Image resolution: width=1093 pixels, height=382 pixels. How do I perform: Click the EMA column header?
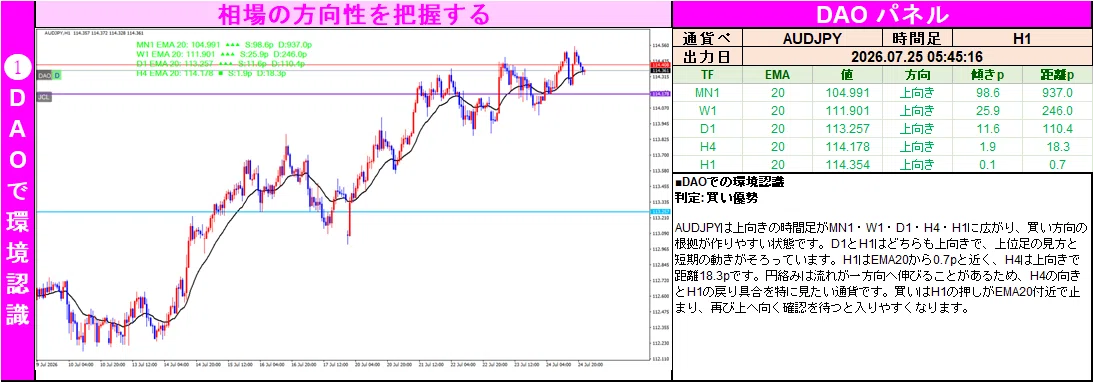tap(778, 75)
